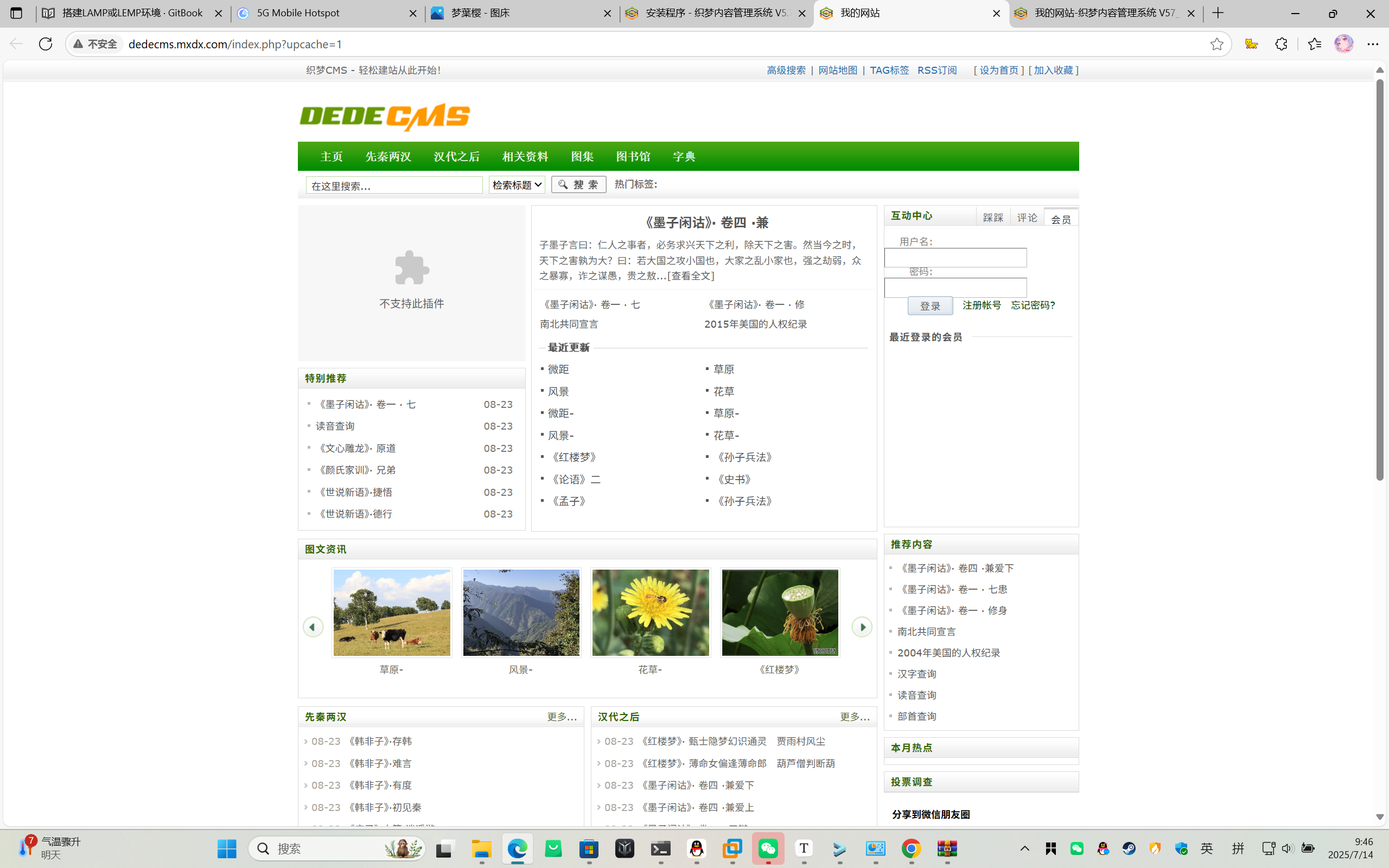The image size is (1389, 868).
Task: Show hidden system tray icons
Action: click(x=1024, y=848)
